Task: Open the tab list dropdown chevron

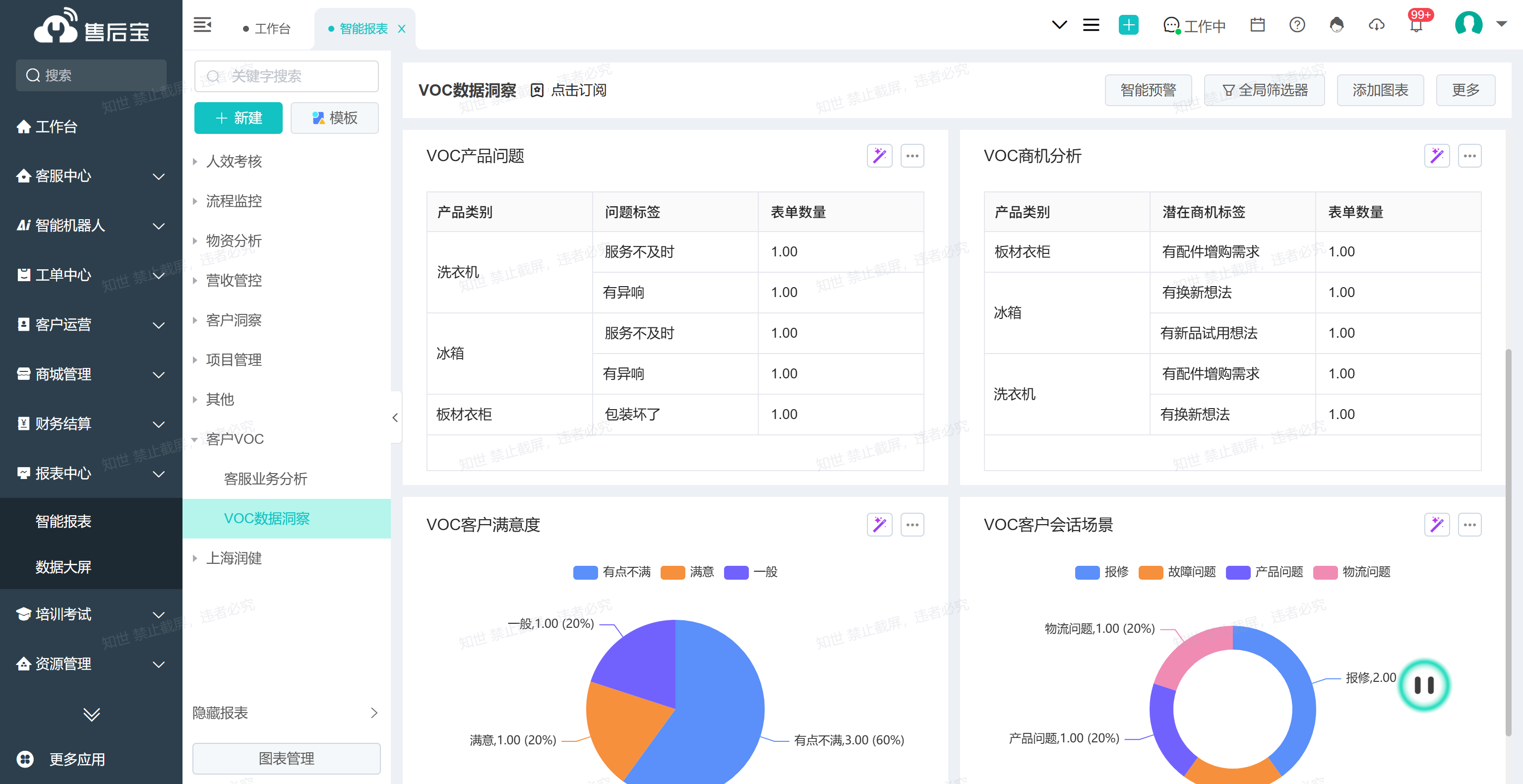Action: tap(1059, 25)
